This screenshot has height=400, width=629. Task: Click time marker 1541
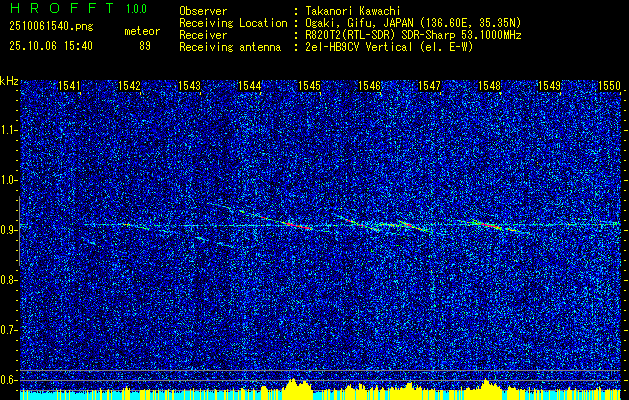point(69,86)
